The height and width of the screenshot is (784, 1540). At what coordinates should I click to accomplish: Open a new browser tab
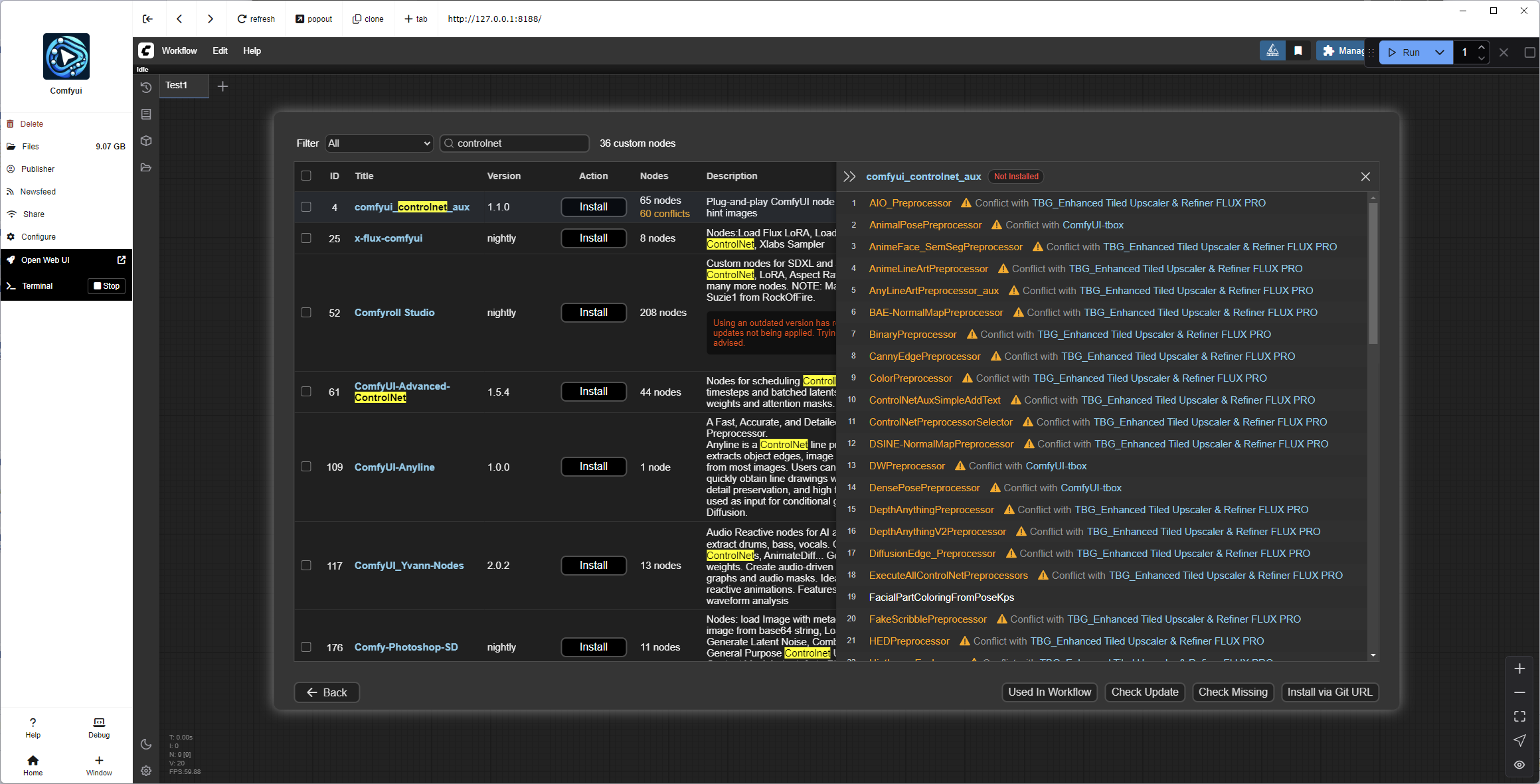[416, 19]
